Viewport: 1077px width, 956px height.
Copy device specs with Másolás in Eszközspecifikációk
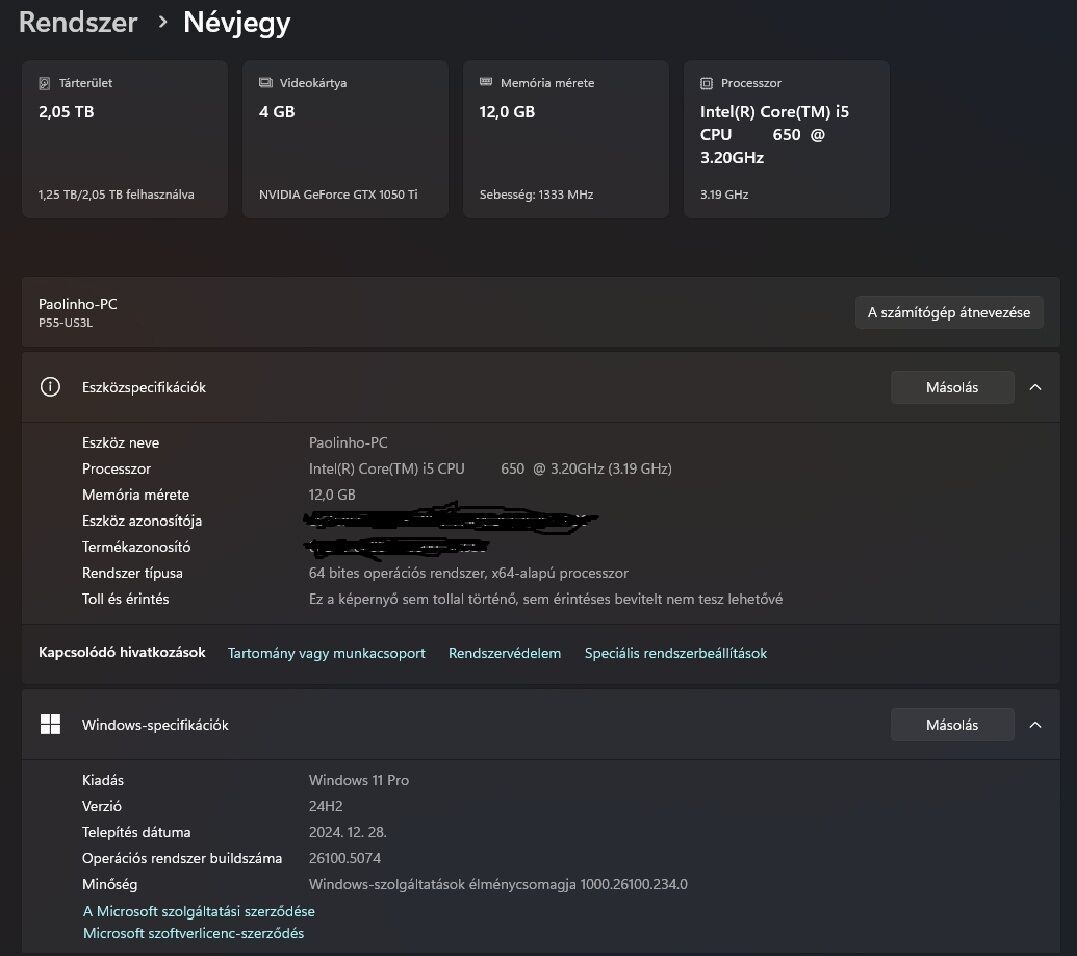952,387
